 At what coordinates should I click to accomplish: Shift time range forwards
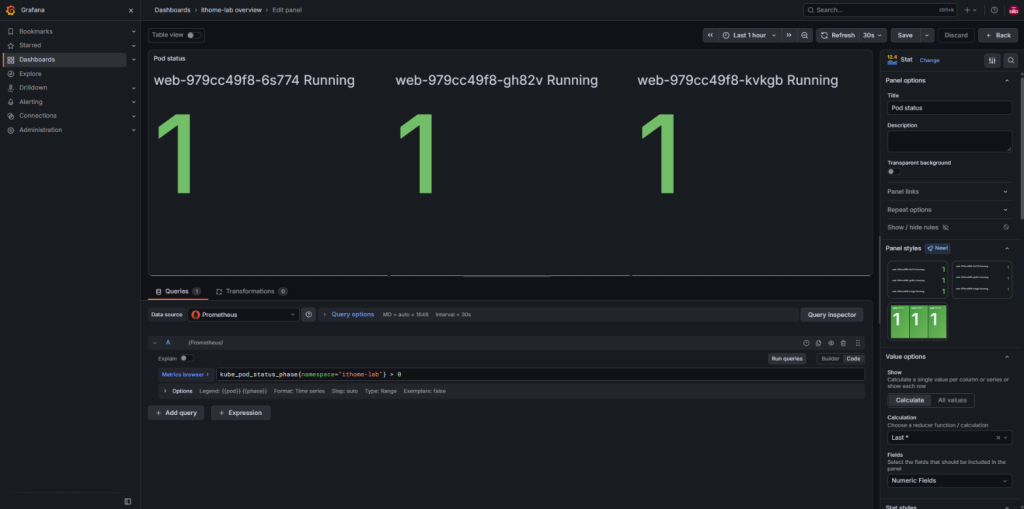(x=788, y=35)
